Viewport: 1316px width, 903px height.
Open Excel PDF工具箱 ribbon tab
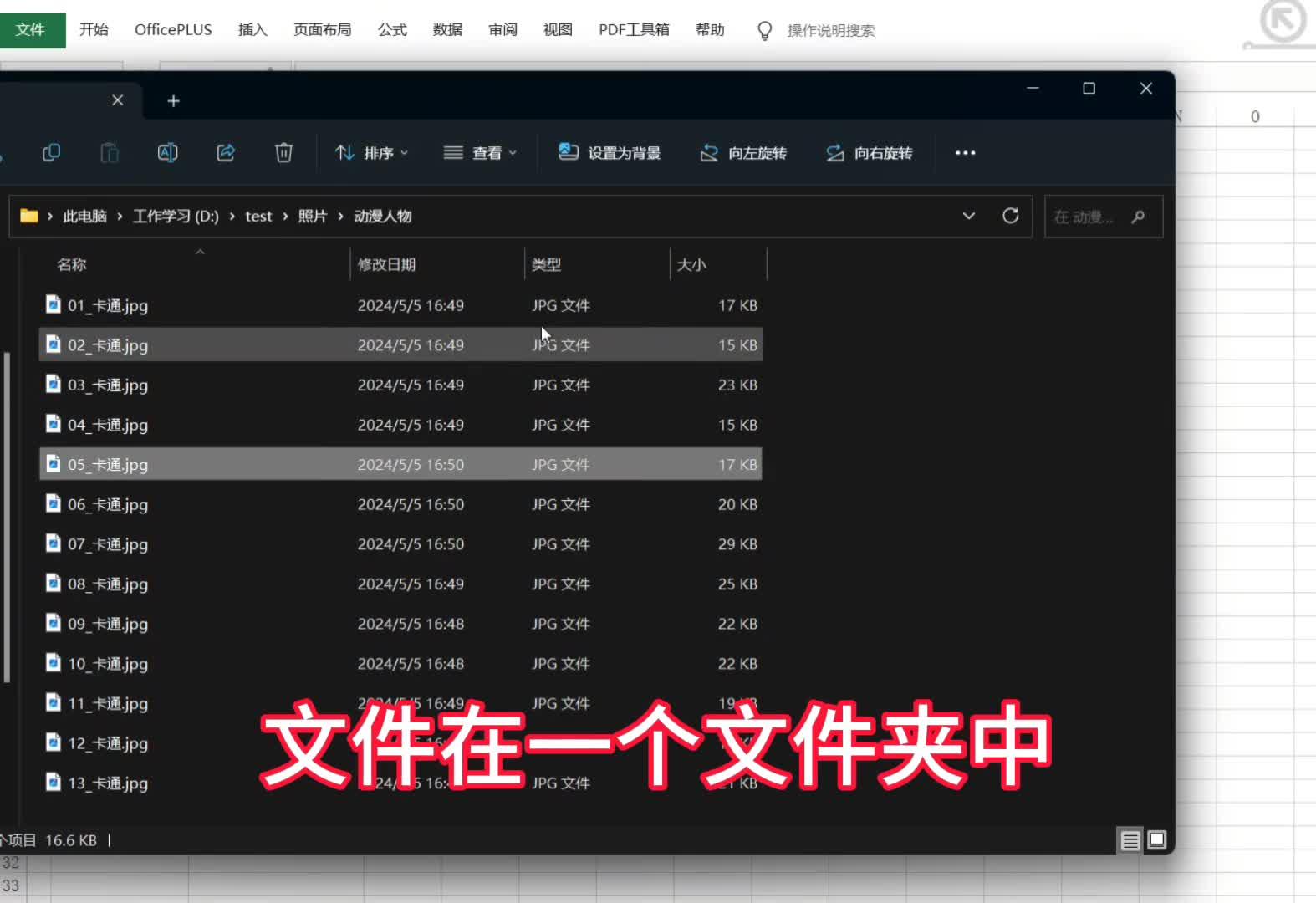[x=634, y=30]
